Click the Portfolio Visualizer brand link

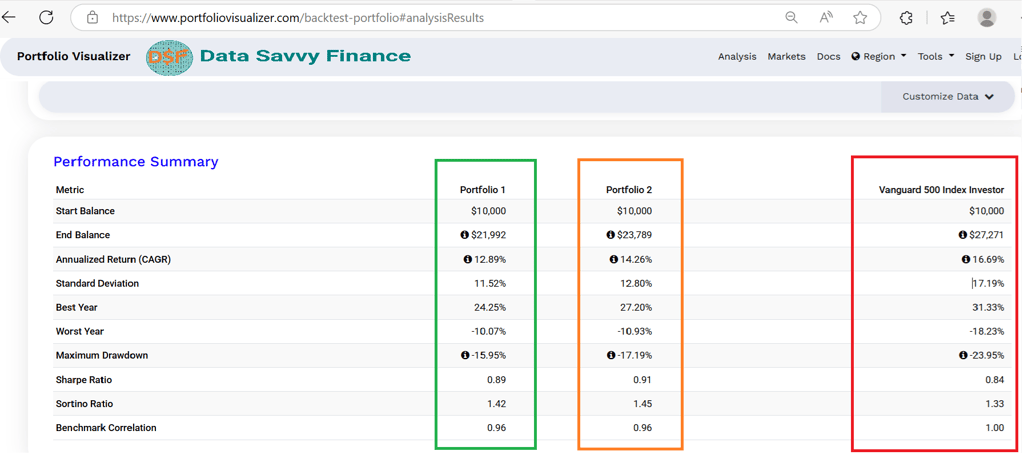pos(74,57)
